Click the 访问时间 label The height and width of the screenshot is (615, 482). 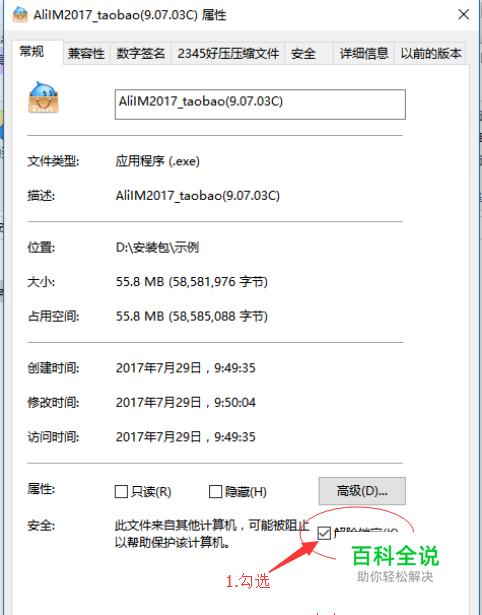(x=53, y=437)
